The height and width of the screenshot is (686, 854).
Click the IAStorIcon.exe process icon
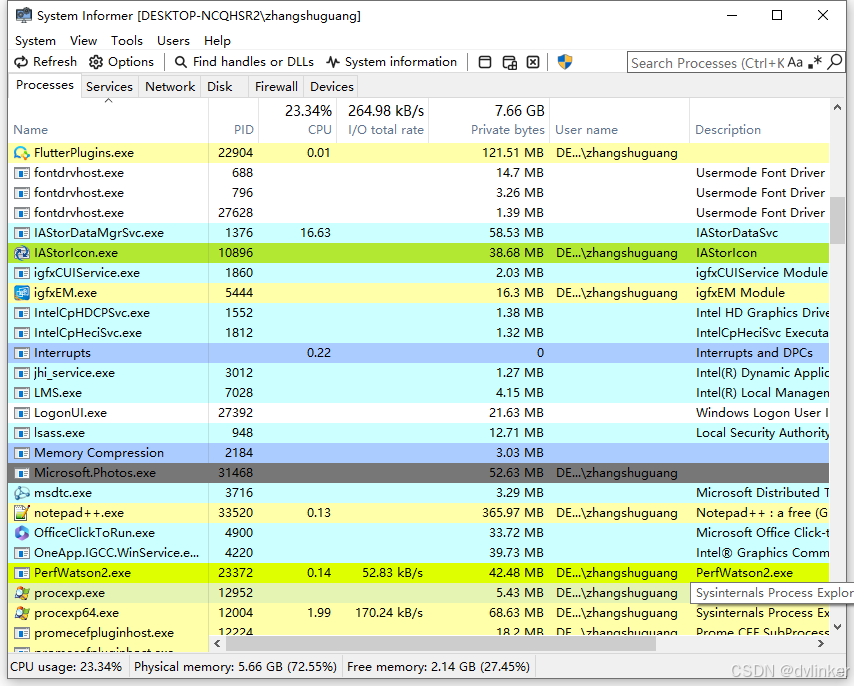22,253
